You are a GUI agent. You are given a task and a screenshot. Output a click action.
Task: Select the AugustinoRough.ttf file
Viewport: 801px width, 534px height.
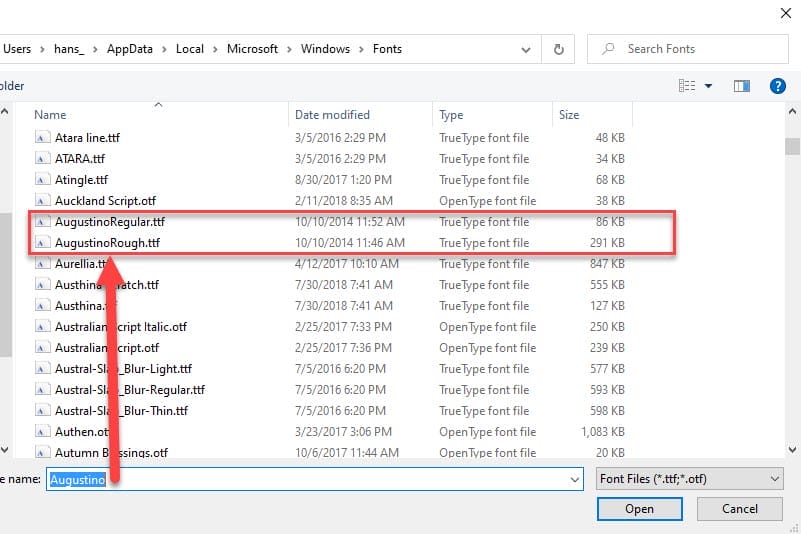point(107,243)
